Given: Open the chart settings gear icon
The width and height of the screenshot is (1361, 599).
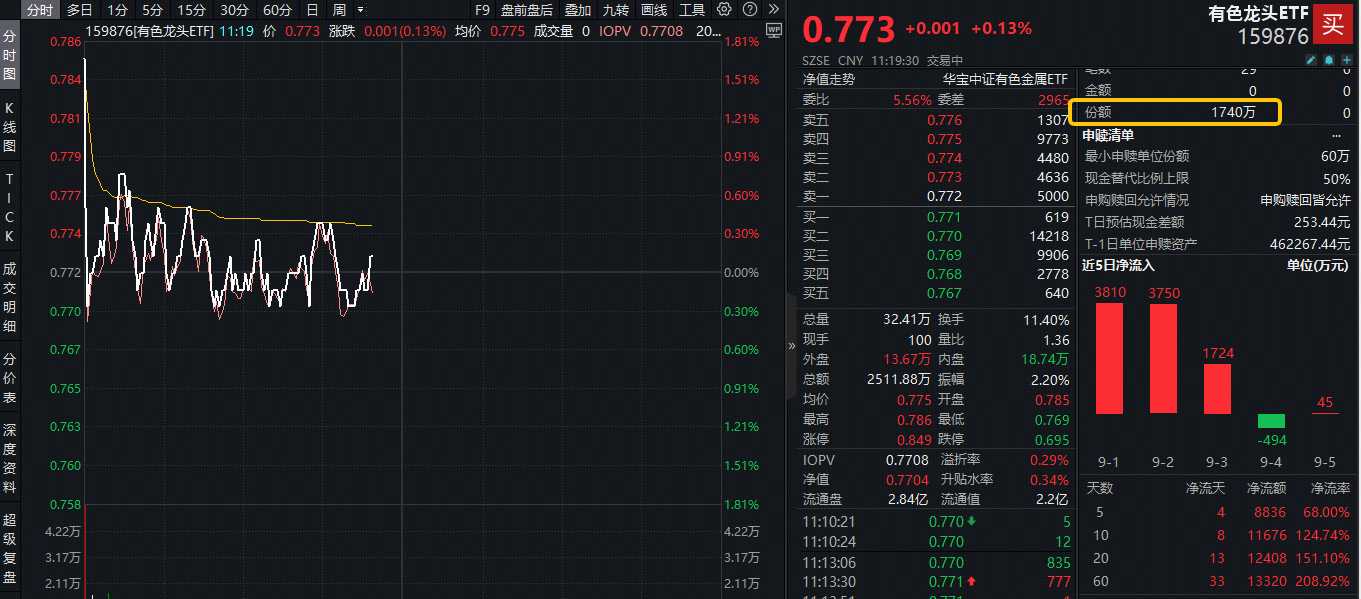Looking at the screenshot, I should tap(724, 10).
